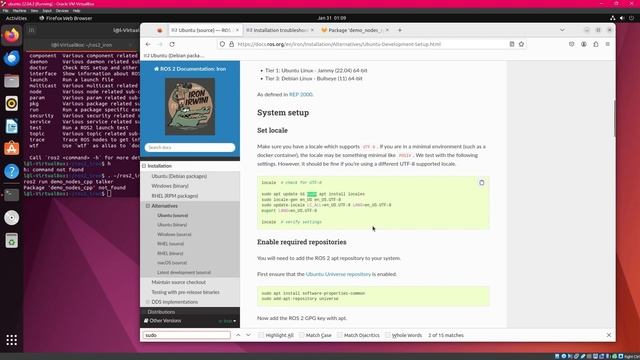Expand the DDS implementations sidebar item

click(x=148, y=302)
